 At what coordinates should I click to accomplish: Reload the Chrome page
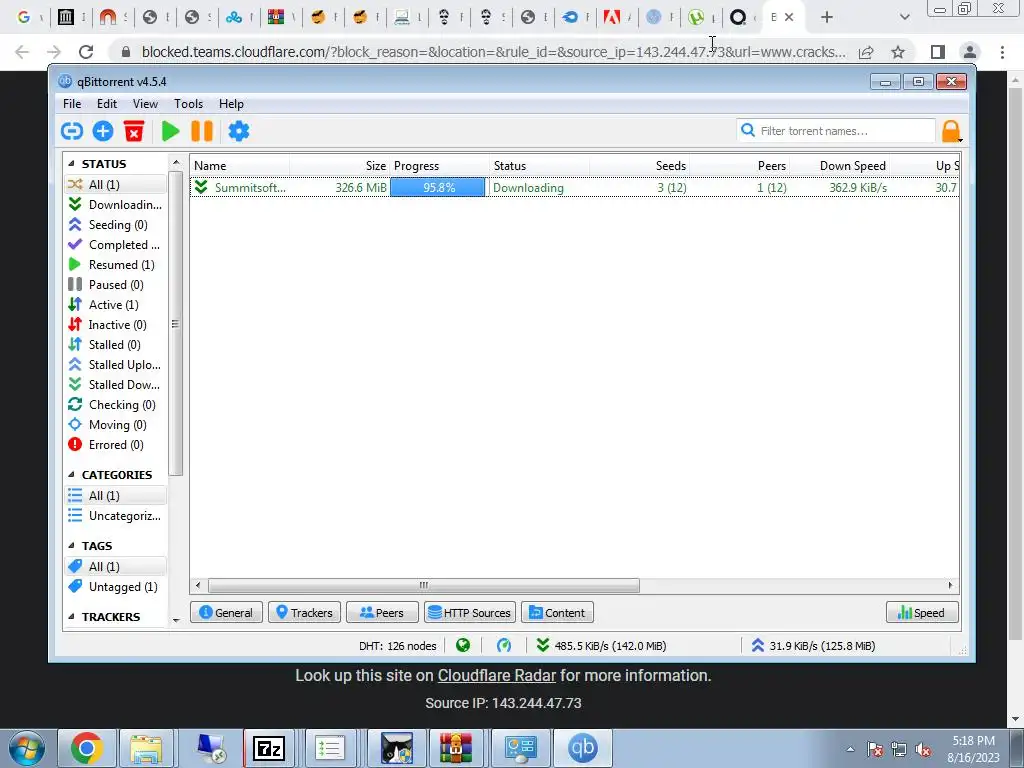(x=86, y=52)
